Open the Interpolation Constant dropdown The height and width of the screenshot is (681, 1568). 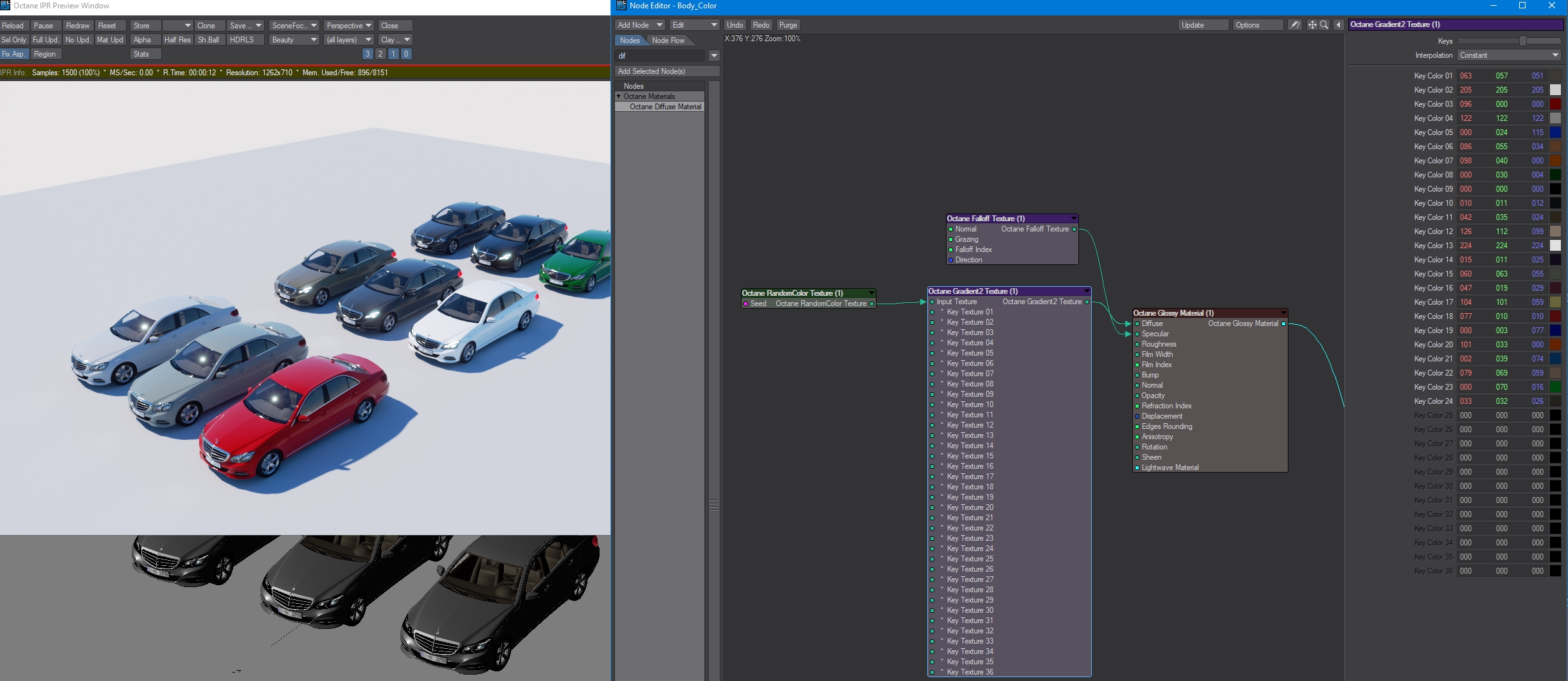[x=1509, y=55]
